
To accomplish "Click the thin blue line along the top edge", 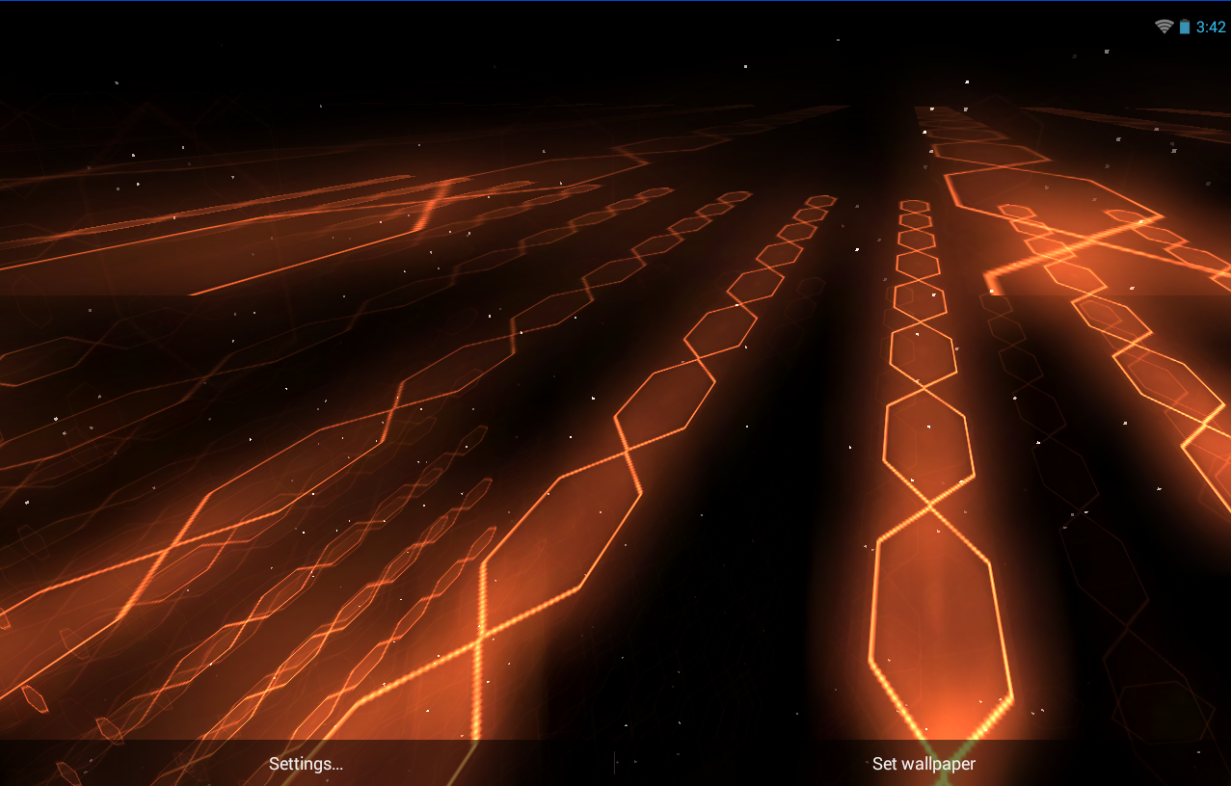I will pyautogui.click(x=615, y=1).
